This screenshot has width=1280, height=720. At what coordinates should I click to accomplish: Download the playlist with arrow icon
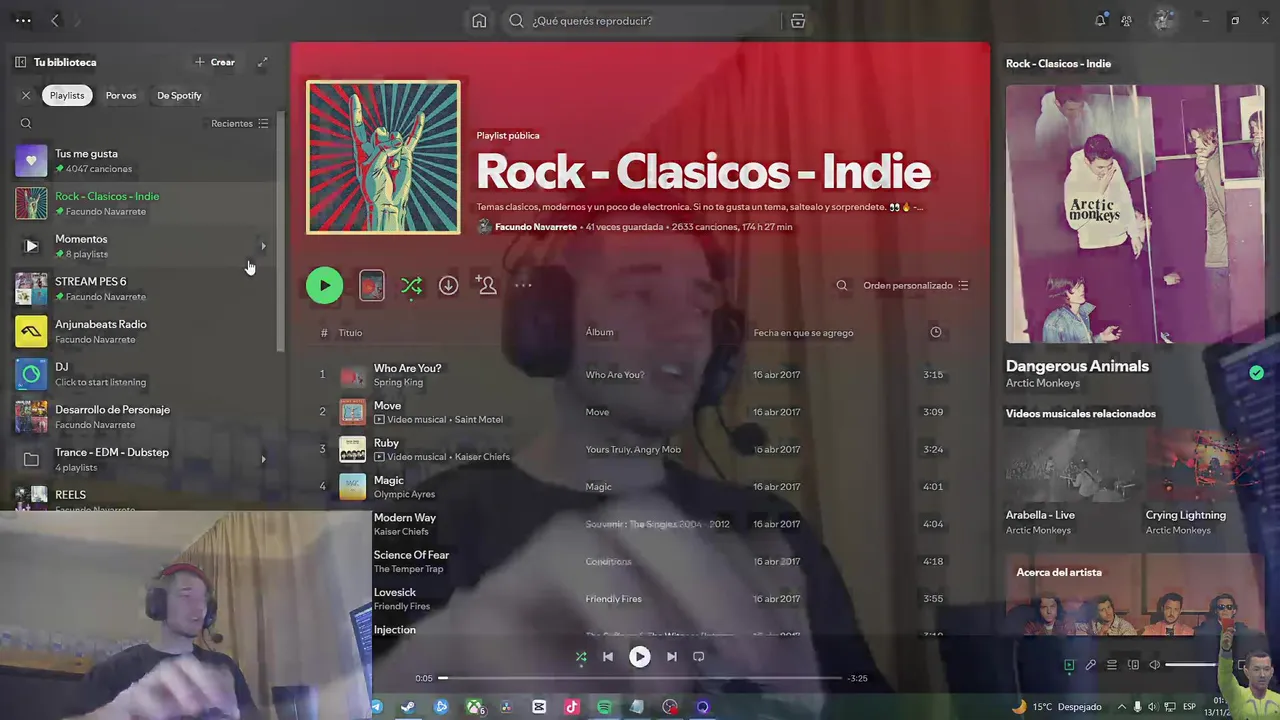point(448,285)
